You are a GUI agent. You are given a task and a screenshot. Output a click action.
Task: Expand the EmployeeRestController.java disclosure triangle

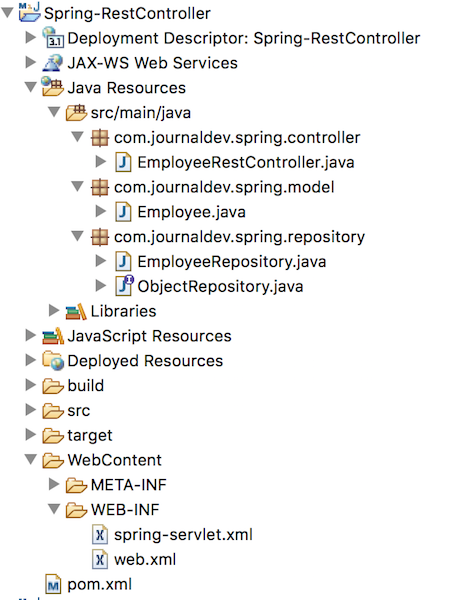click(x=101, y=161)
